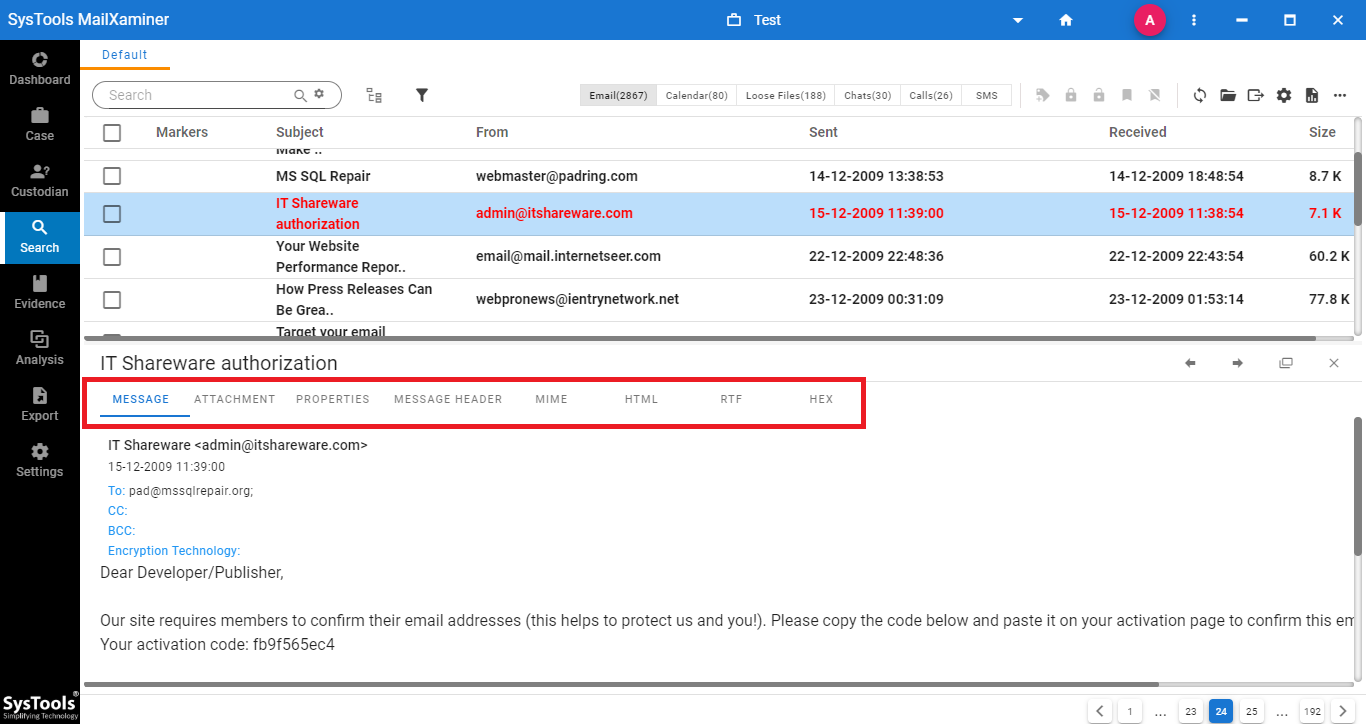This screenshot has width=1366, height=724.
Task: Expand the Test case dropdown arrow
Action: [x=1018, y=20]
